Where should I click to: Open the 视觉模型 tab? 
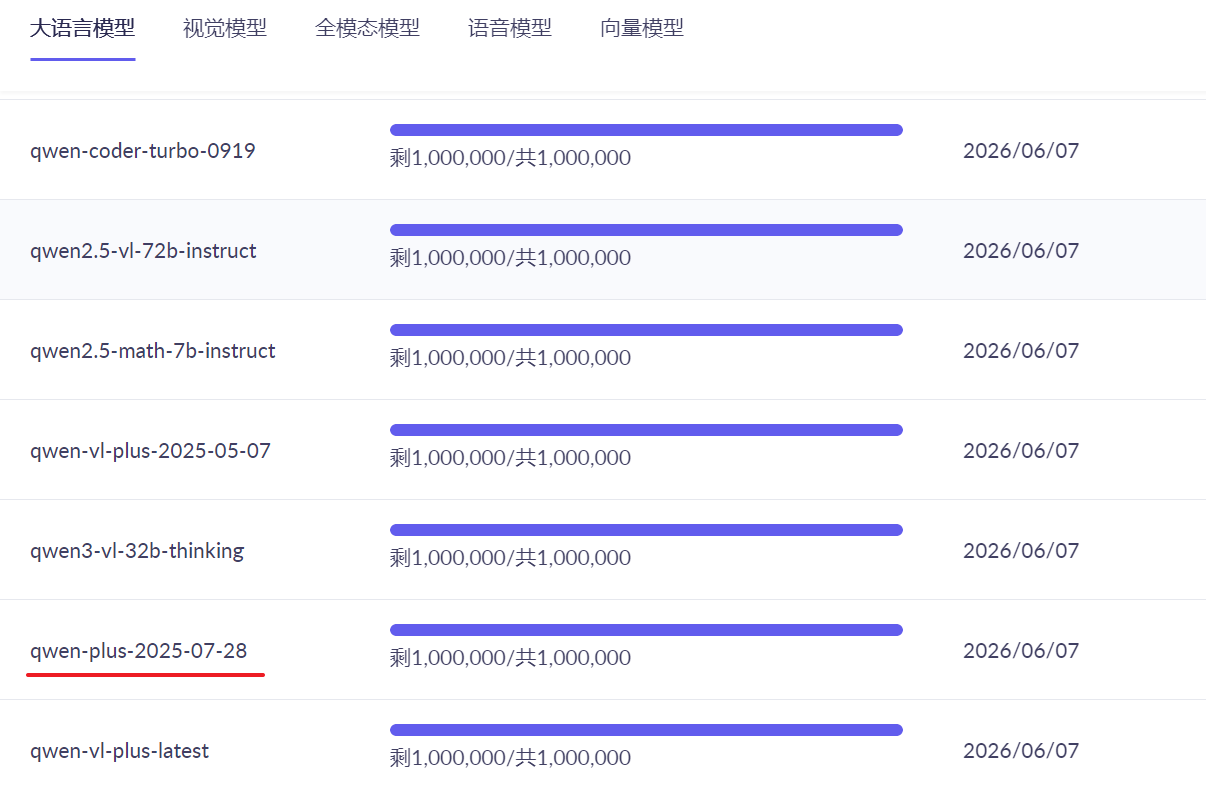point(225,28)
